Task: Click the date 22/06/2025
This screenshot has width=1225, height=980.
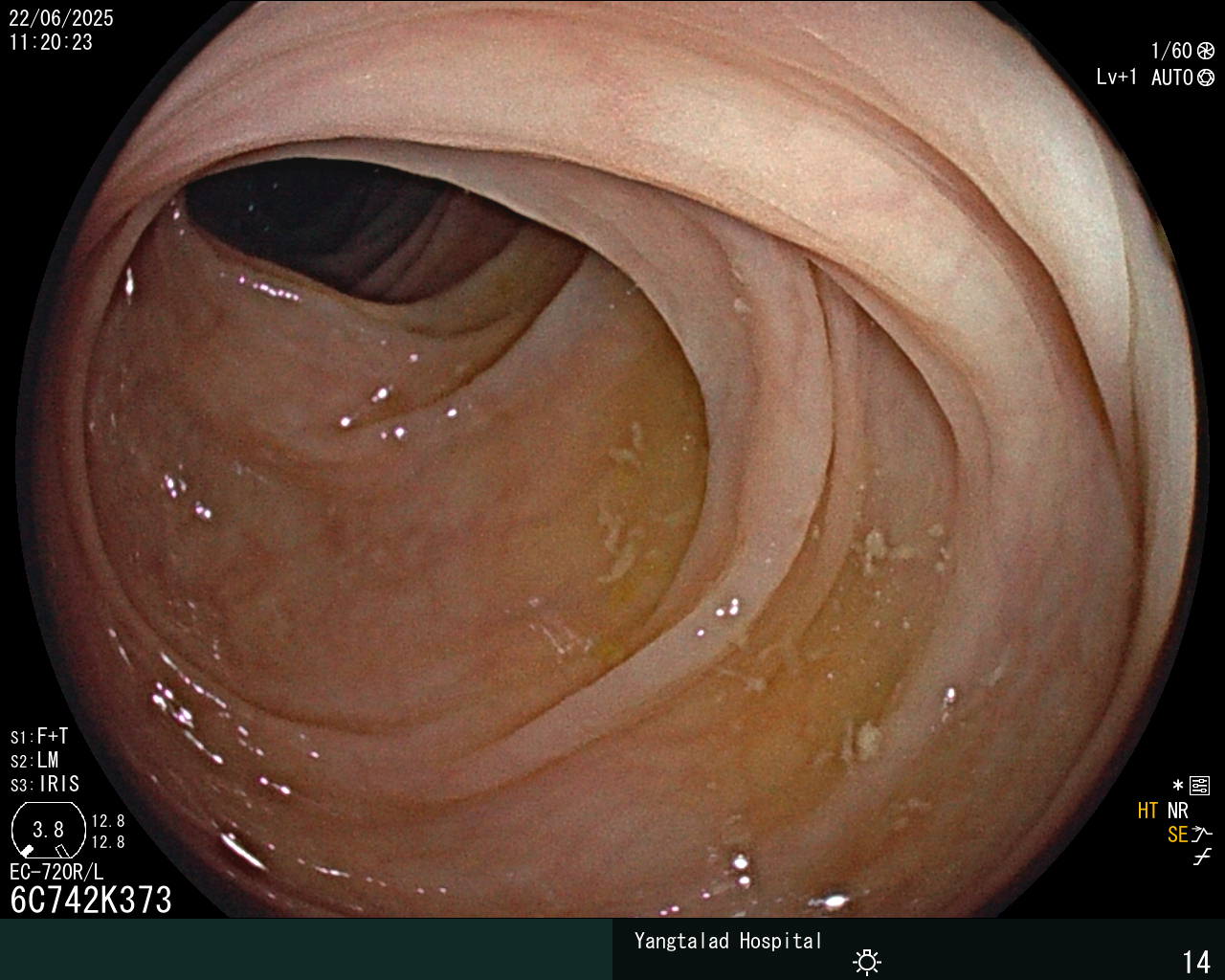Action: (x=61, y=18)
